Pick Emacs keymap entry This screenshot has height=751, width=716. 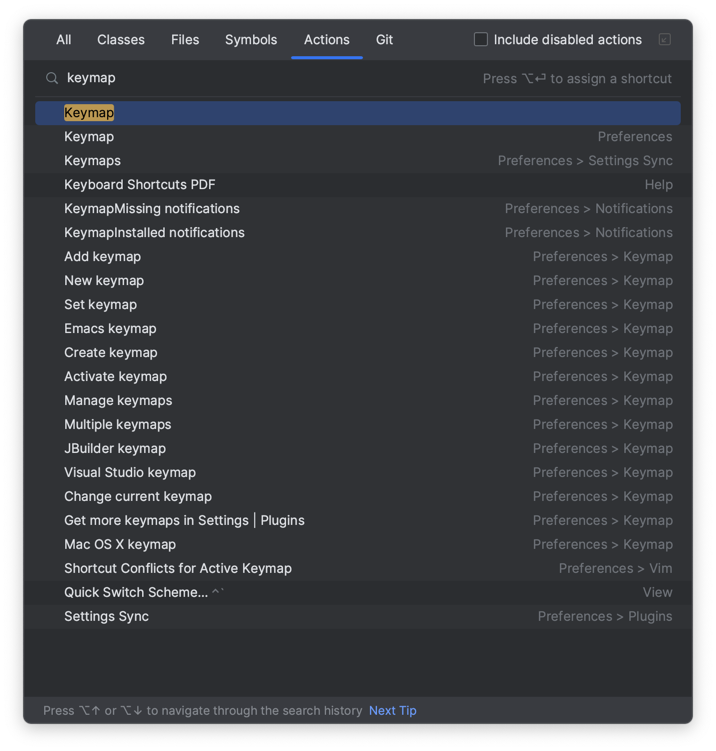pos(358,329)
